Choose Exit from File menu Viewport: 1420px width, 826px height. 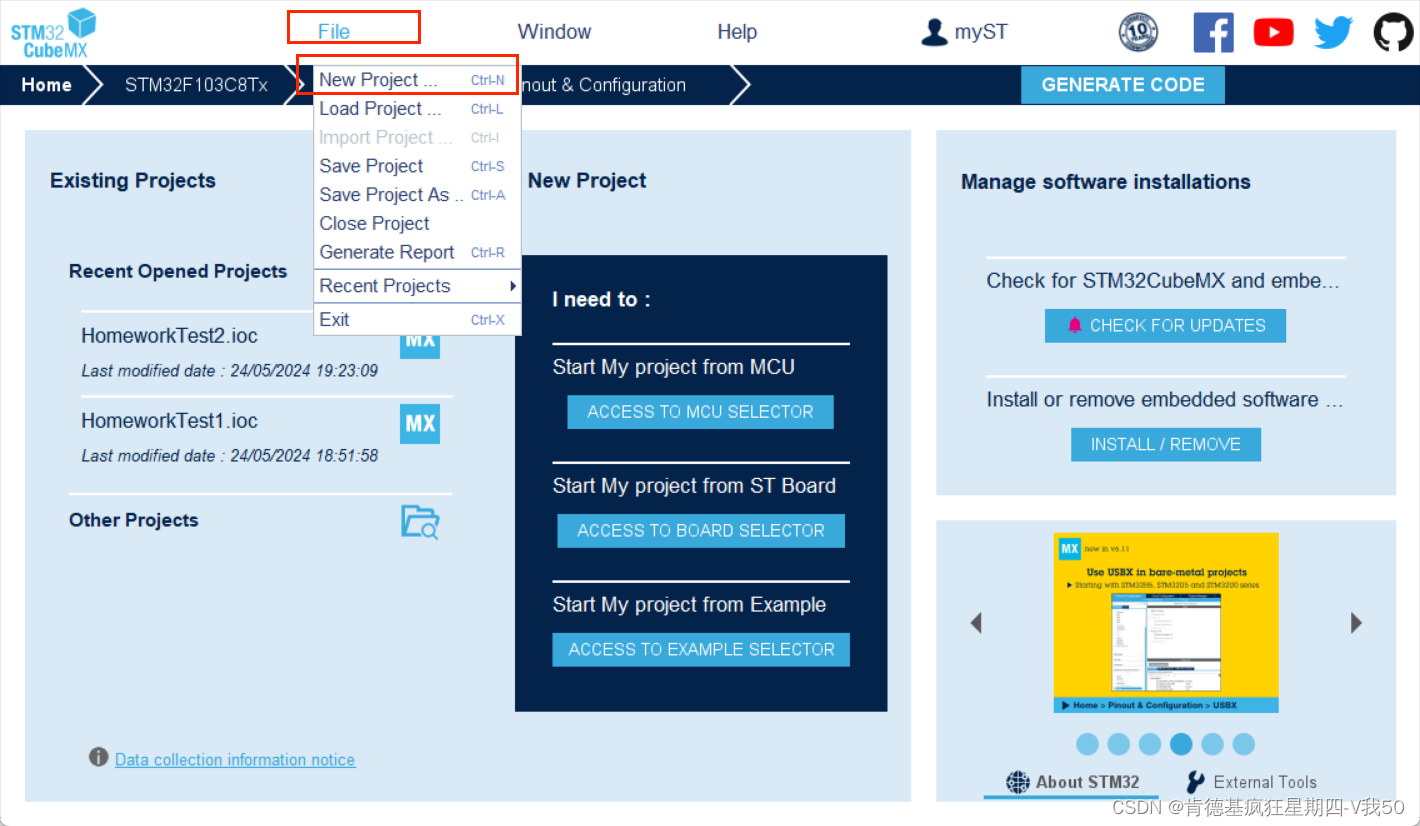[417, 320]
